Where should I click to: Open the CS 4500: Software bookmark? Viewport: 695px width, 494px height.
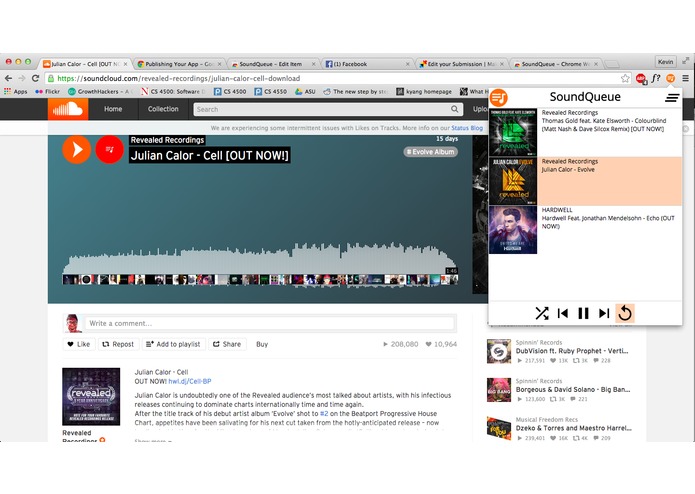click(174, 92)
